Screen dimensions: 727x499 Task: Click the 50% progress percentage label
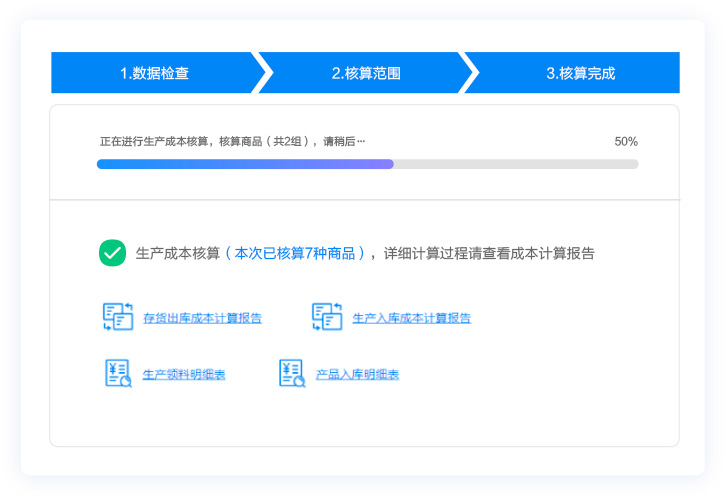625,142
